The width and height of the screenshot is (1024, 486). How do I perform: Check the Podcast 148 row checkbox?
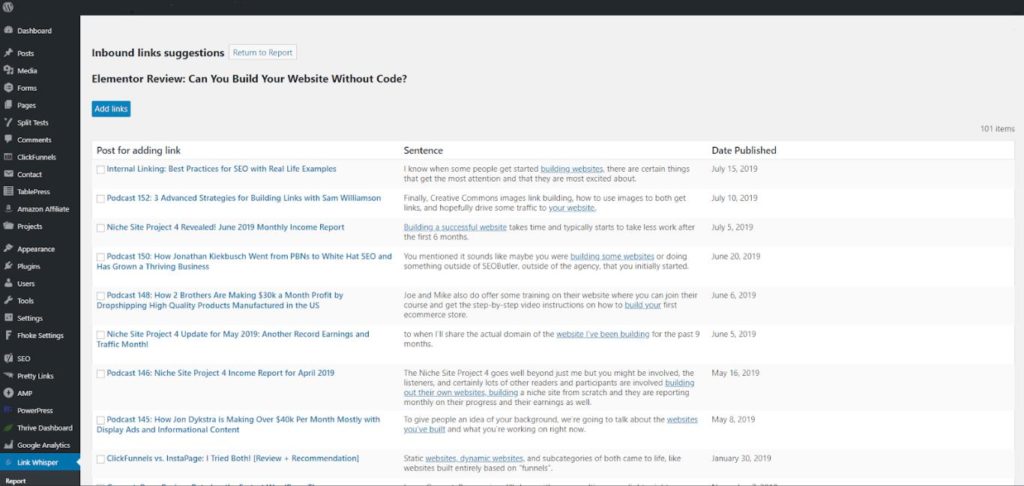[101, 296]
